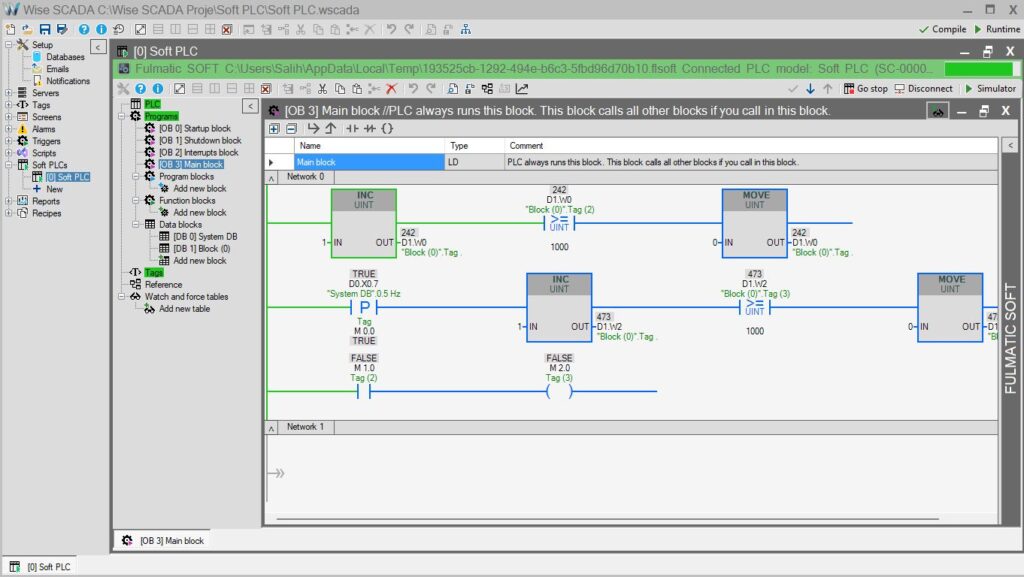Image resolution: width=1024 pixels, height=577 pixels.
Task: Insert an output coil element
Action: click(387, 128)
